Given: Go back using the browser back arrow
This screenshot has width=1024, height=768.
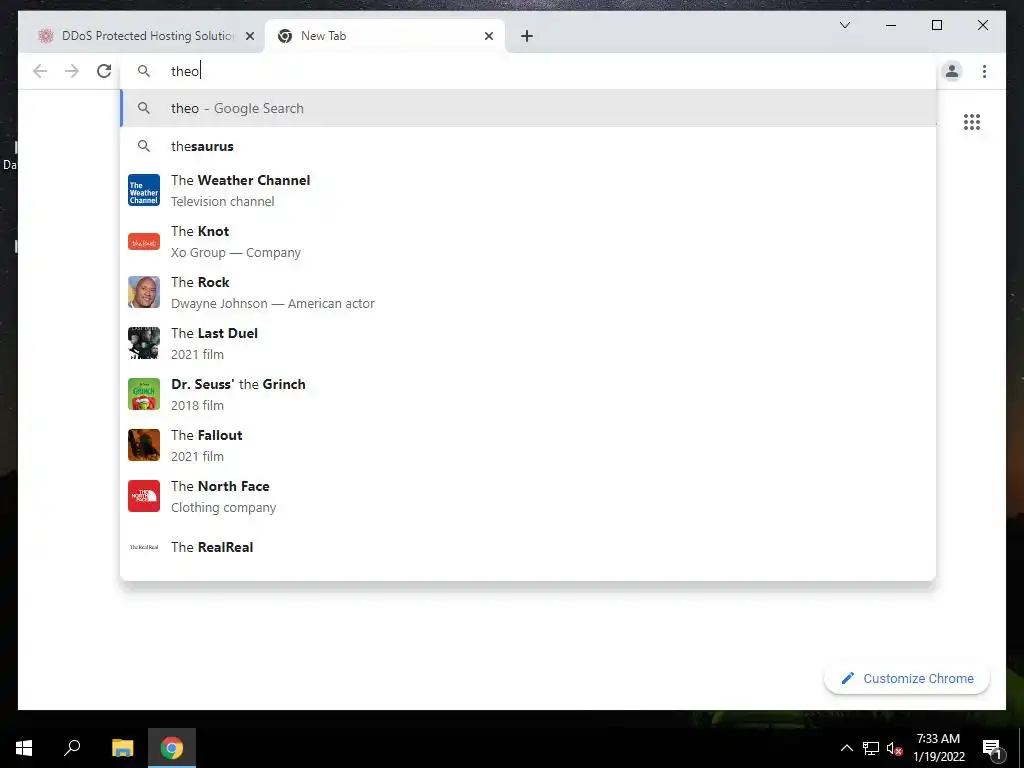Looking at the screenshot, I should (x=40, y=71).
